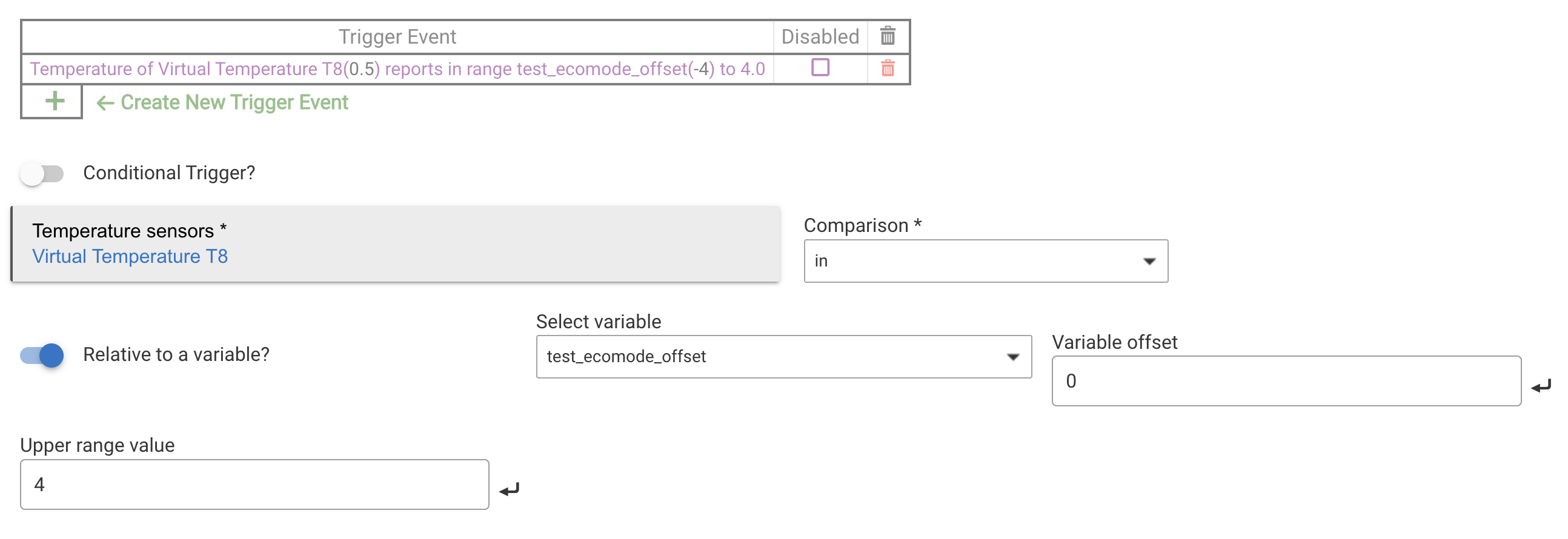Confirm Upper range value using enter arrow
The height and width of the screenshot is (539, 1568).
coord(509,489)
